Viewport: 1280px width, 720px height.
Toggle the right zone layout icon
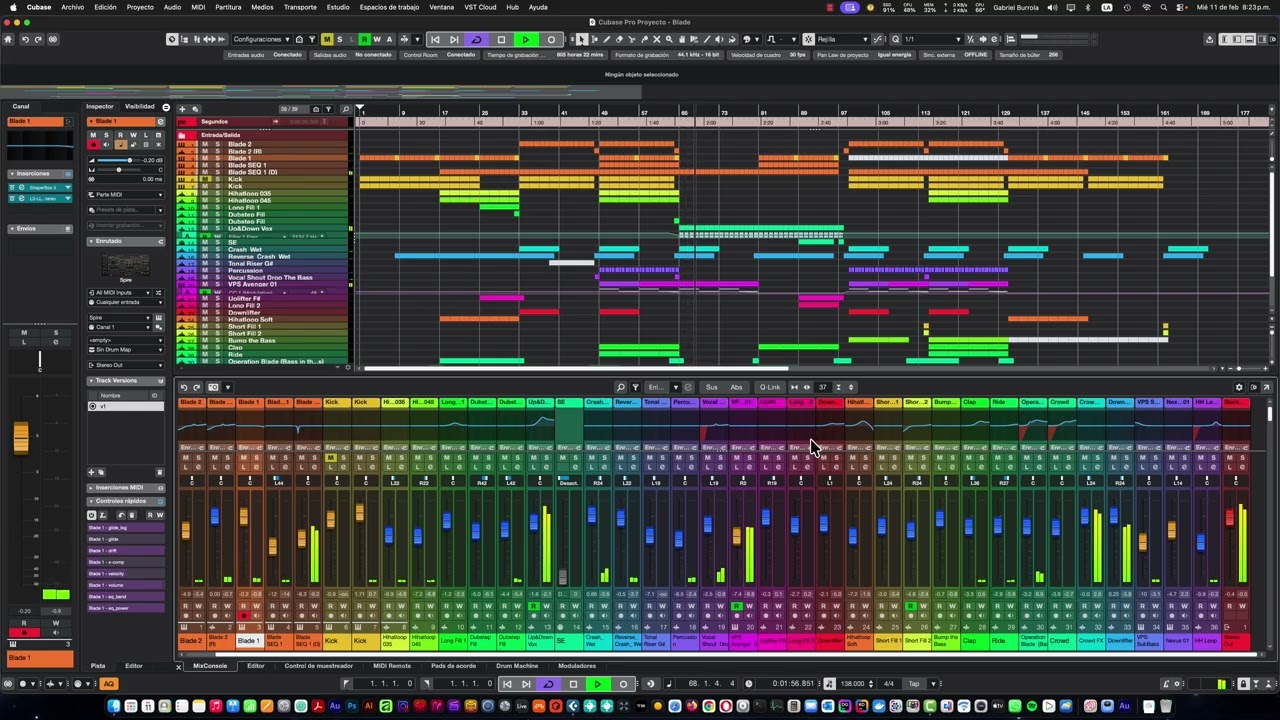1263,39
